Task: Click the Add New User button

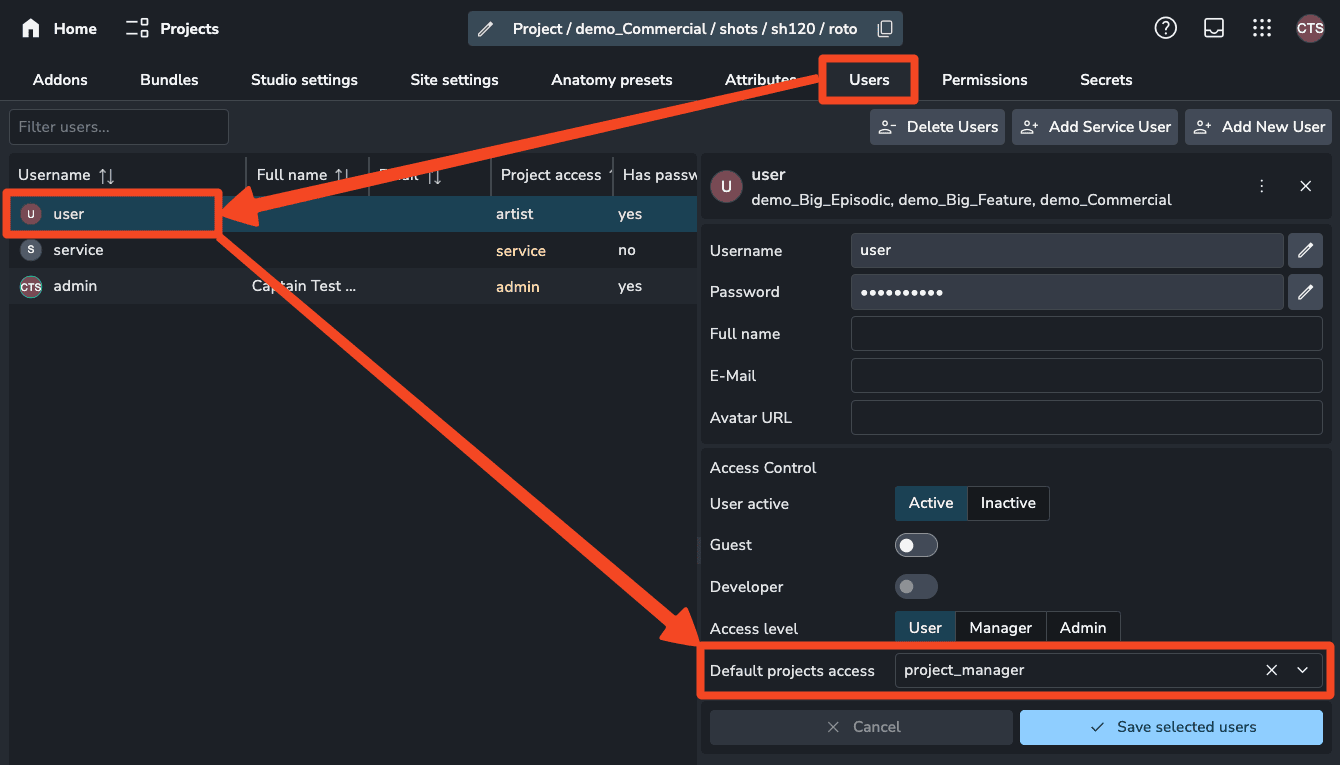Action: (1258, 127)
